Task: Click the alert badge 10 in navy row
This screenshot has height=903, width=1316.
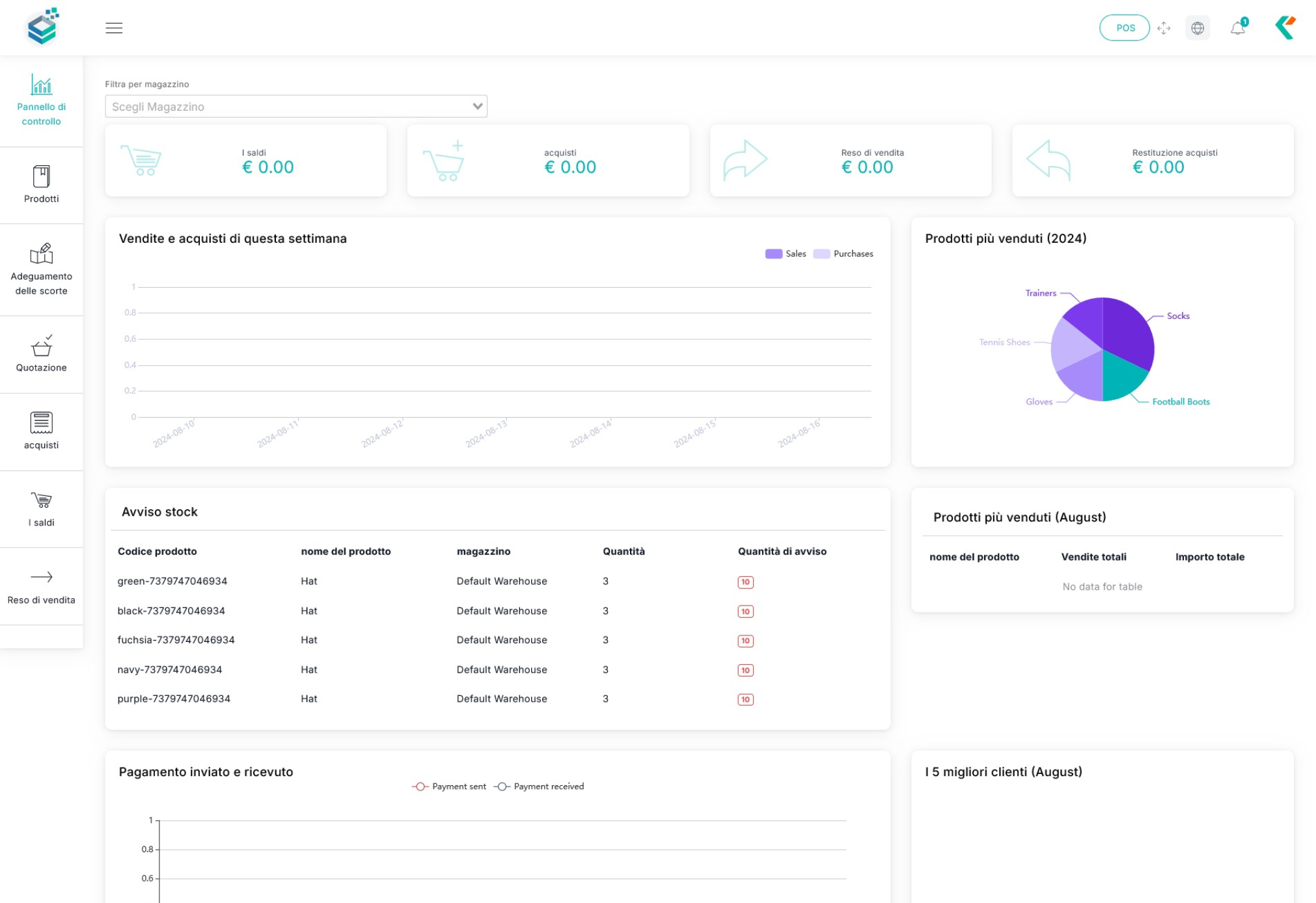Action: pos(745,670)
